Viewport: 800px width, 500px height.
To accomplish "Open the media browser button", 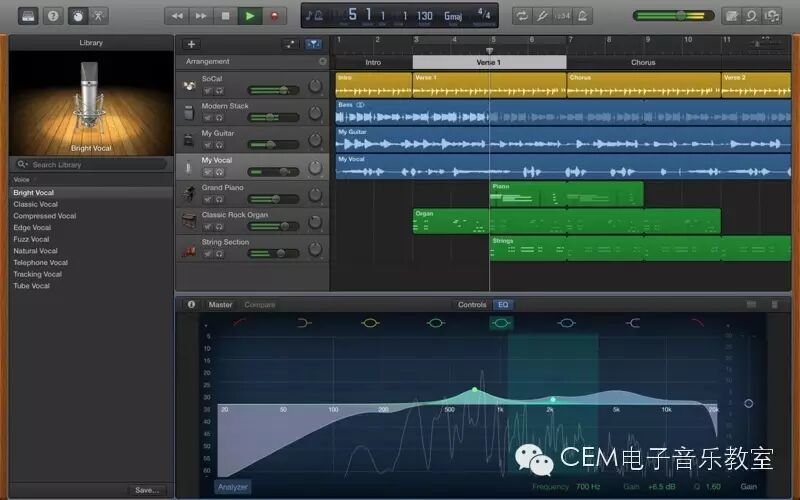I will pos(772,16).
